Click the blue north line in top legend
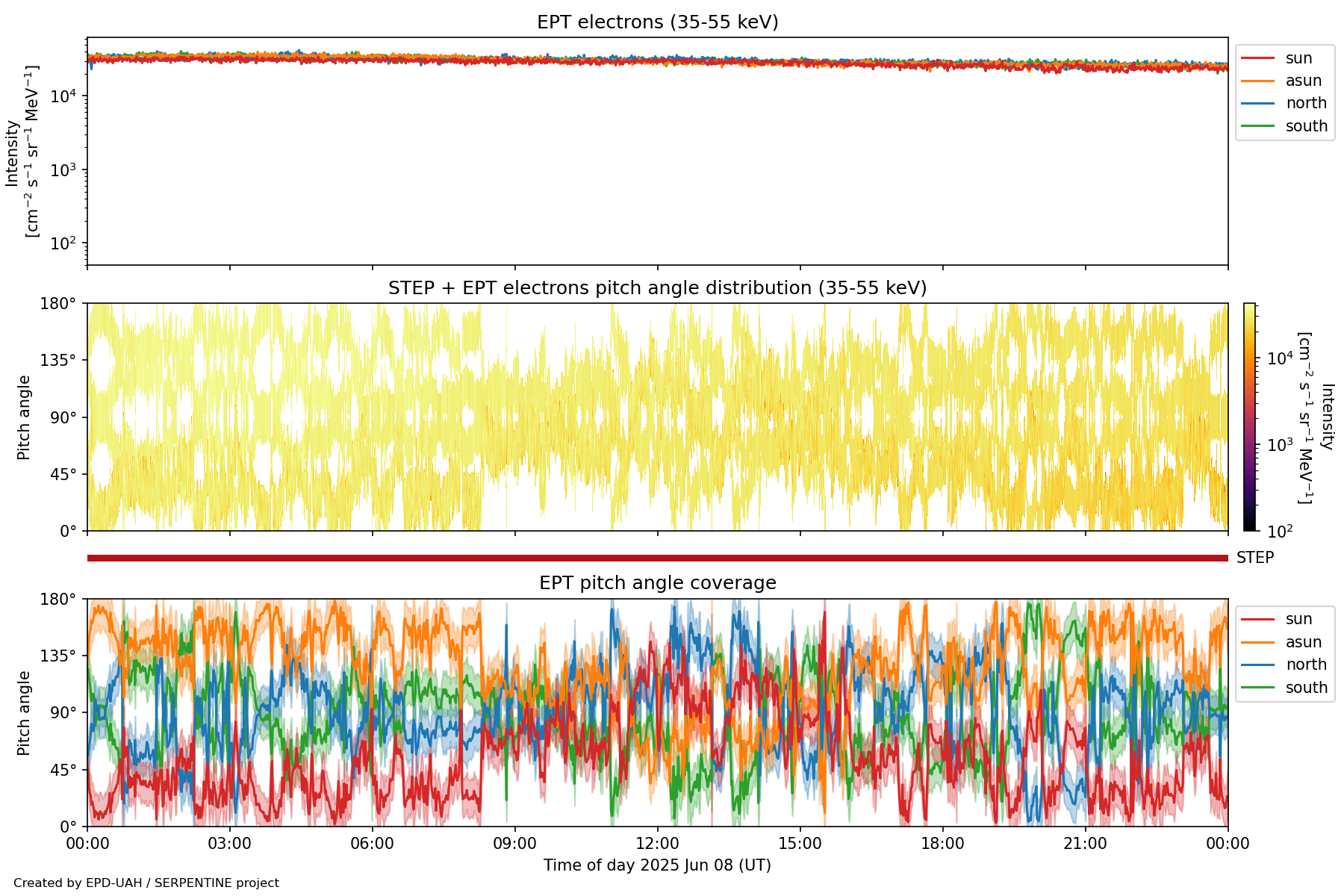The width and height of the screenshot is (1344, 896). [x=1257, y=103]
